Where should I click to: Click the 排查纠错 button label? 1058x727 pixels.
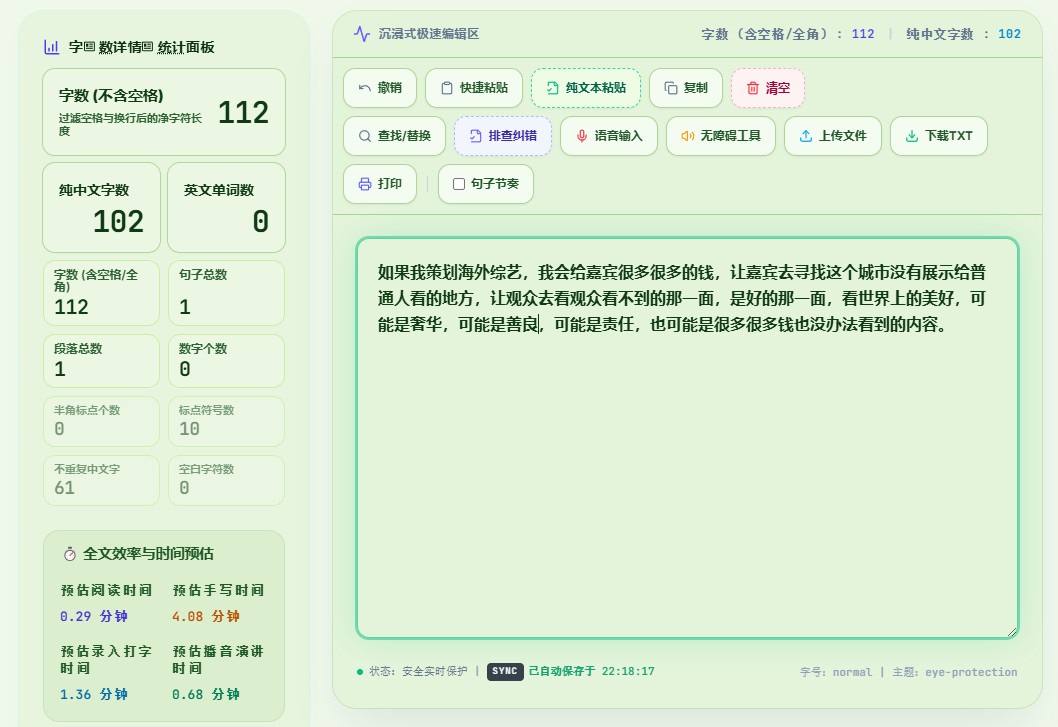tap(513, 136)
